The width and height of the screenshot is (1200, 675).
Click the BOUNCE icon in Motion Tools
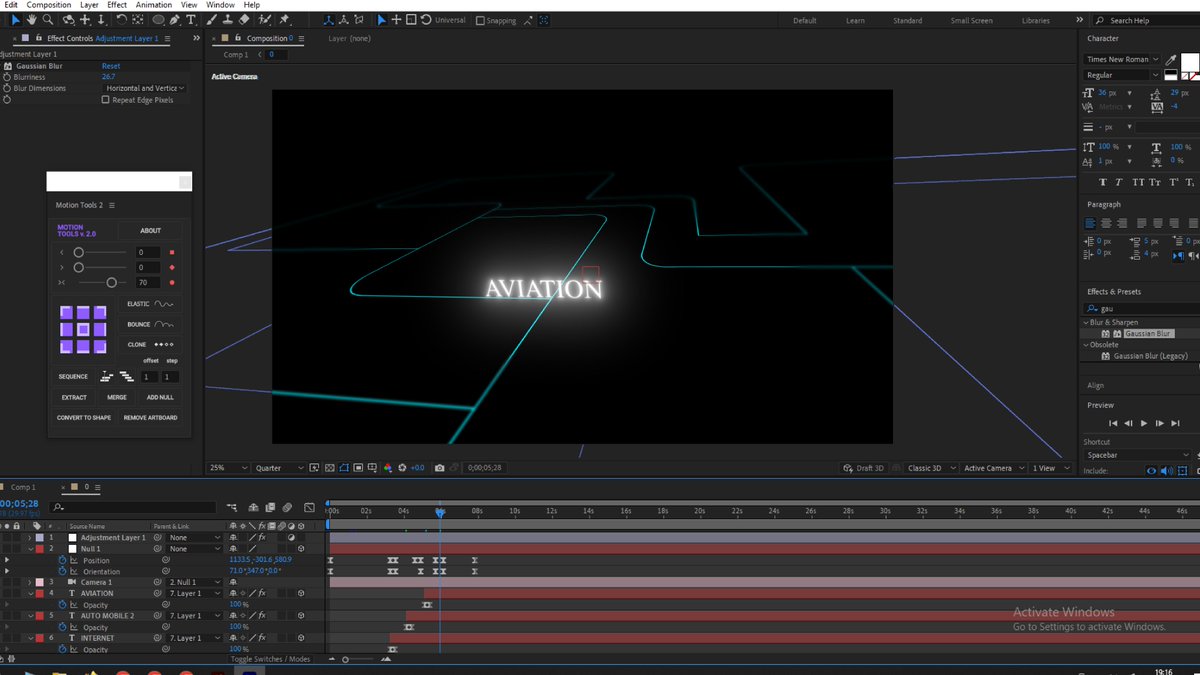point(163,325)
